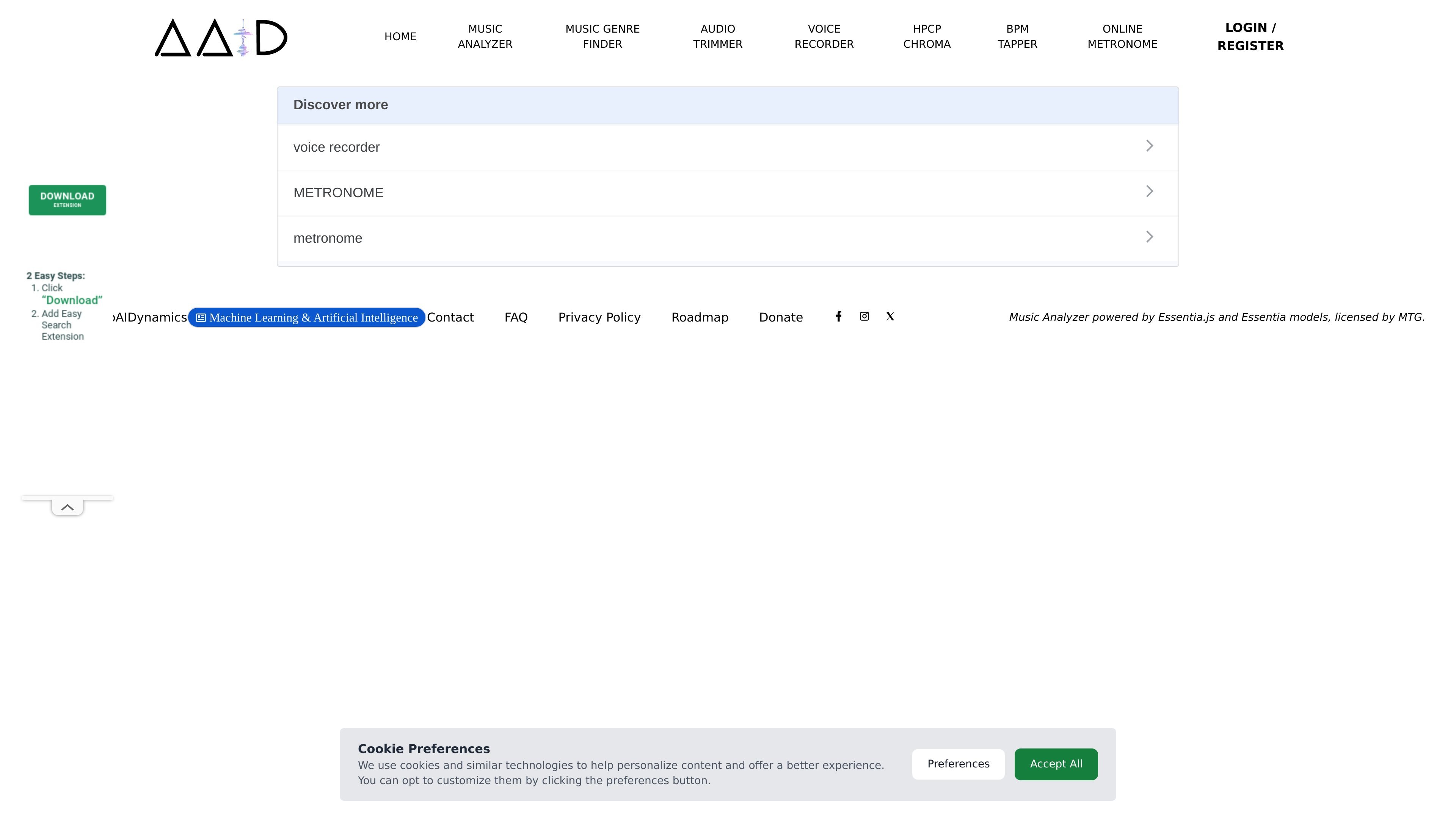Image resolution: width=1456 pixels, height=819 pixels.
Task: Open the Instagram icon link
Action: (x=864, y=316)
